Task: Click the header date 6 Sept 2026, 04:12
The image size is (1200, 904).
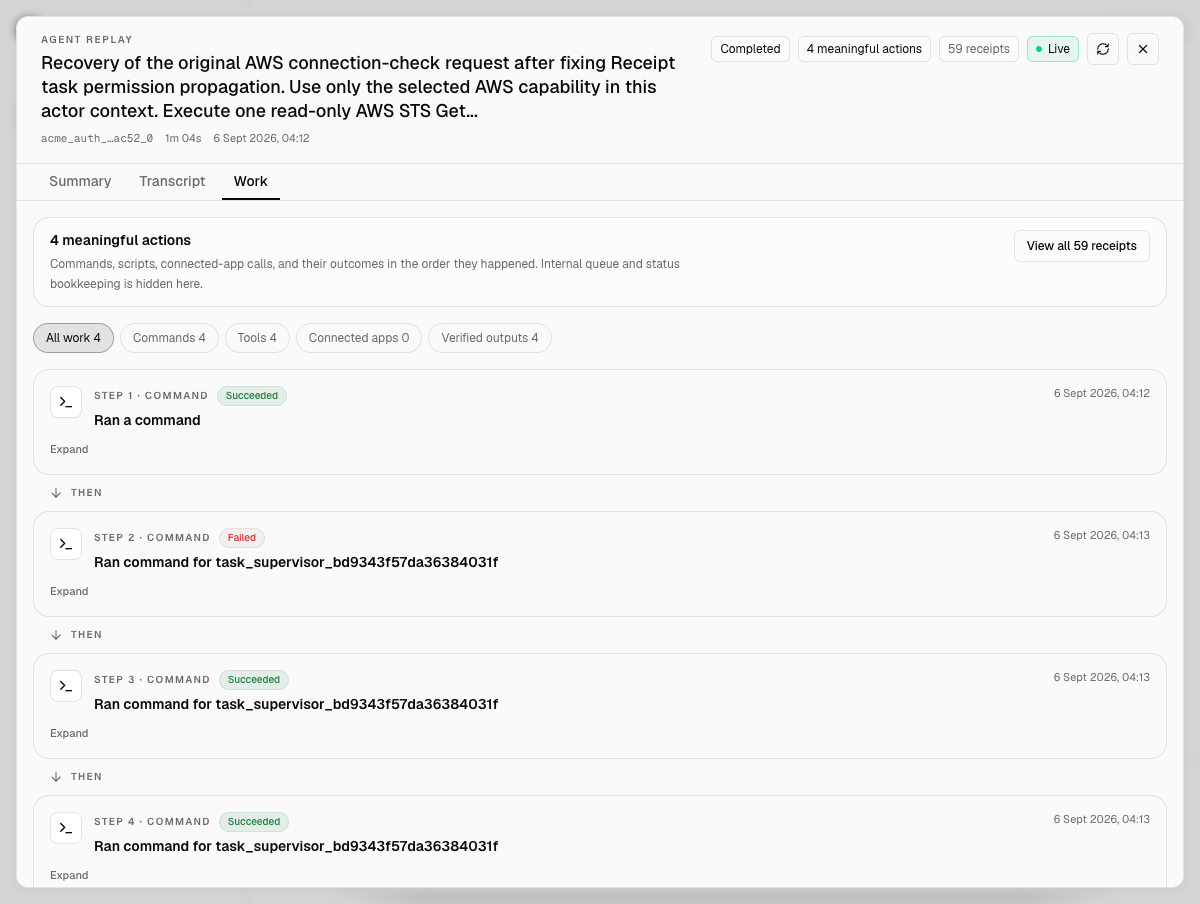Action: tap(261, 139)
